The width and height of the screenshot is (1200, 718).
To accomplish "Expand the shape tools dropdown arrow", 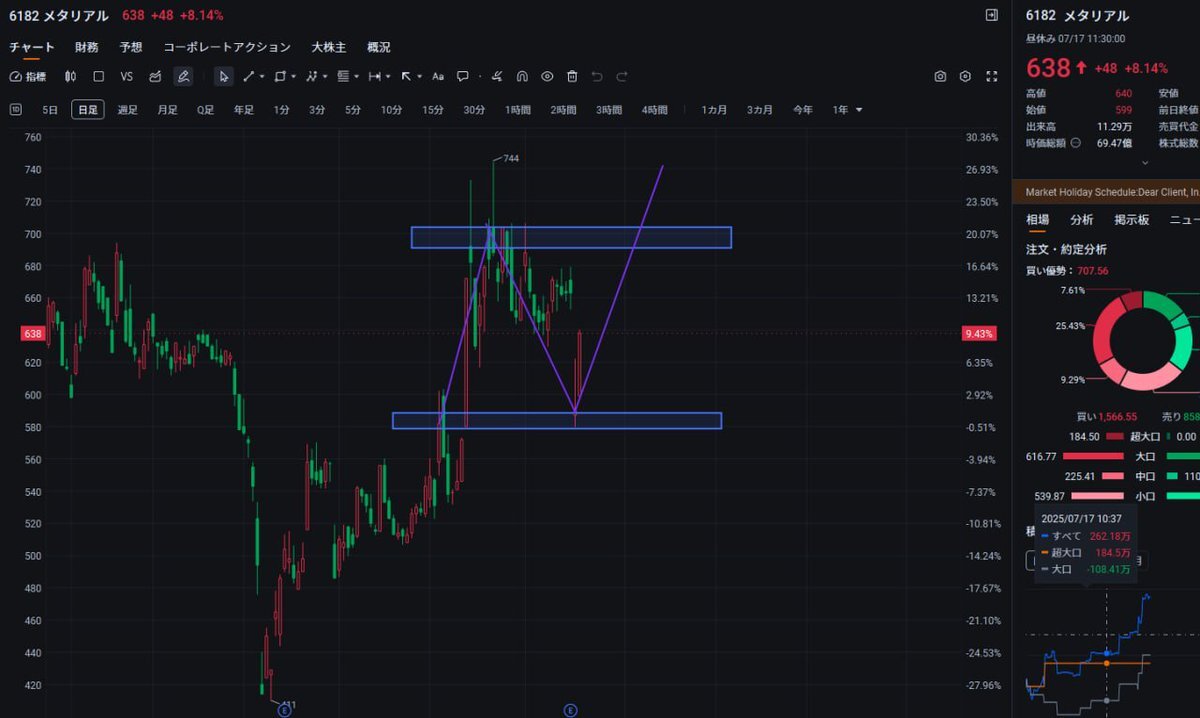I will 293,76.
